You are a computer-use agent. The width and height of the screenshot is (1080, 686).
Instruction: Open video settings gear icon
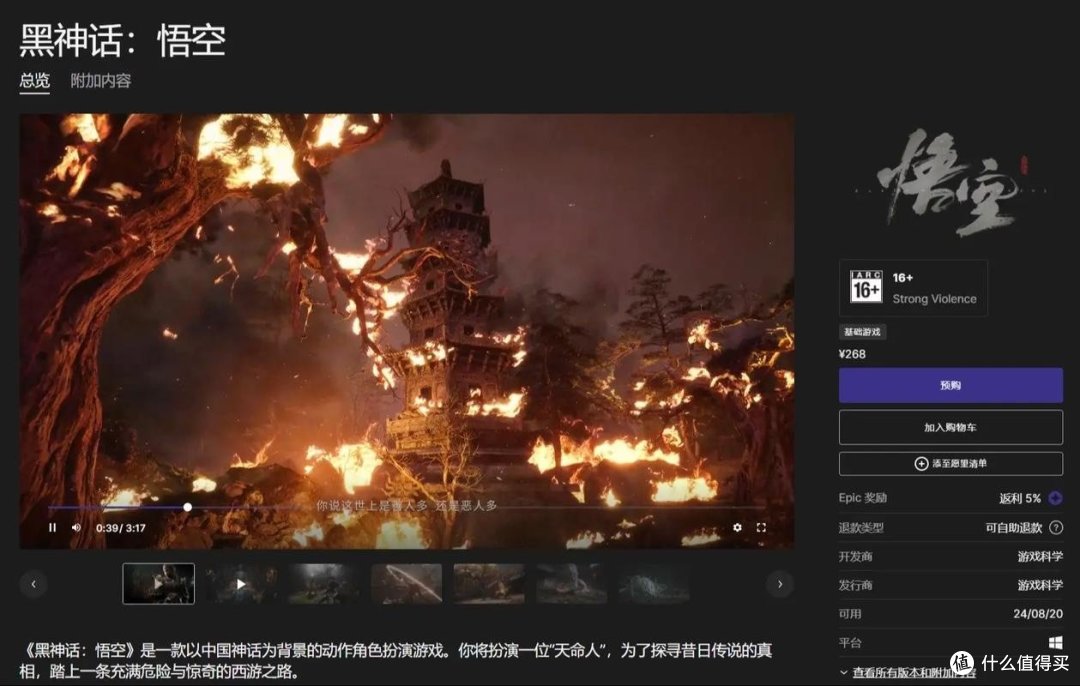(x=738, y=528)
